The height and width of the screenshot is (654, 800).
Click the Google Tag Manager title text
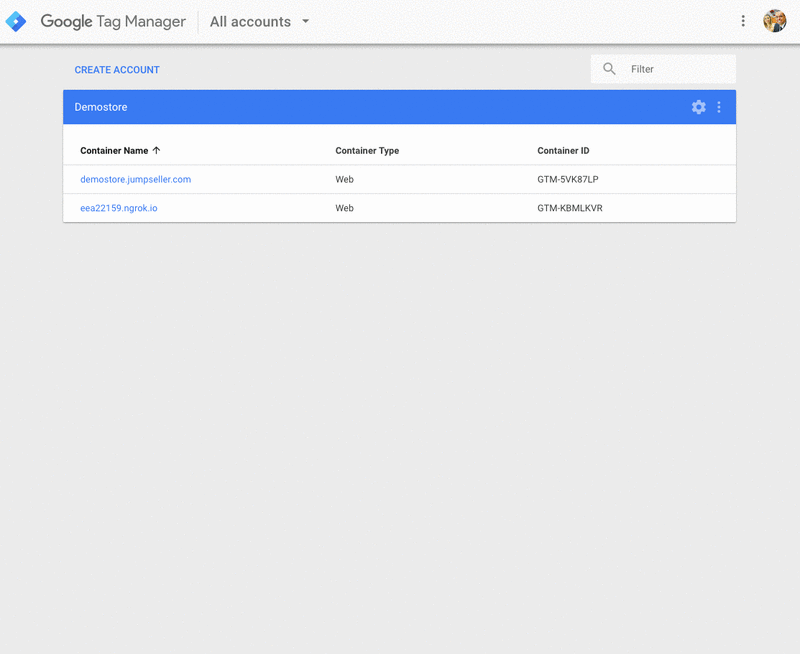click(113, 21)
